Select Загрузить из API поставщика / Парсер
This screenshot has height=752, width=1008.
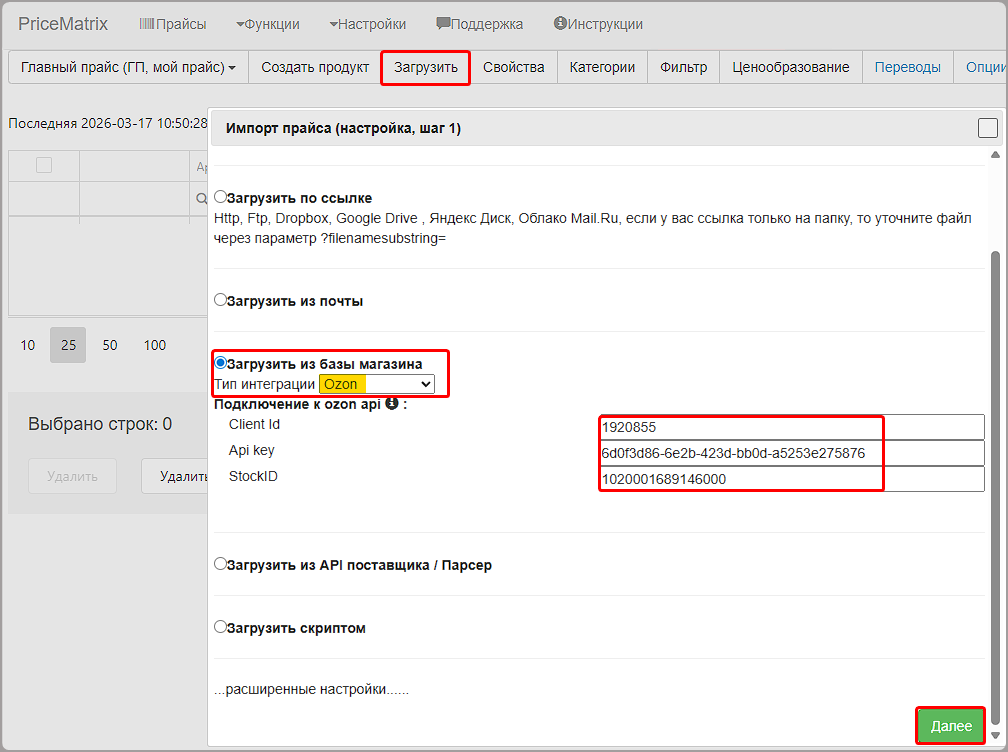coord(221,564)
